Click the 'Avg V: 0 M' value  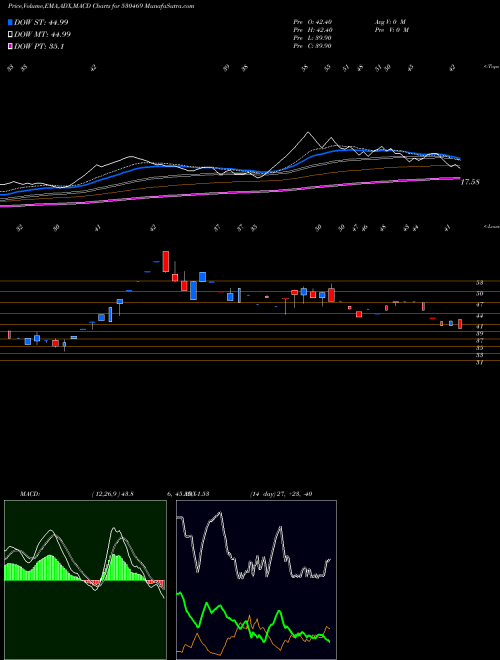click(x=389, y=22)
